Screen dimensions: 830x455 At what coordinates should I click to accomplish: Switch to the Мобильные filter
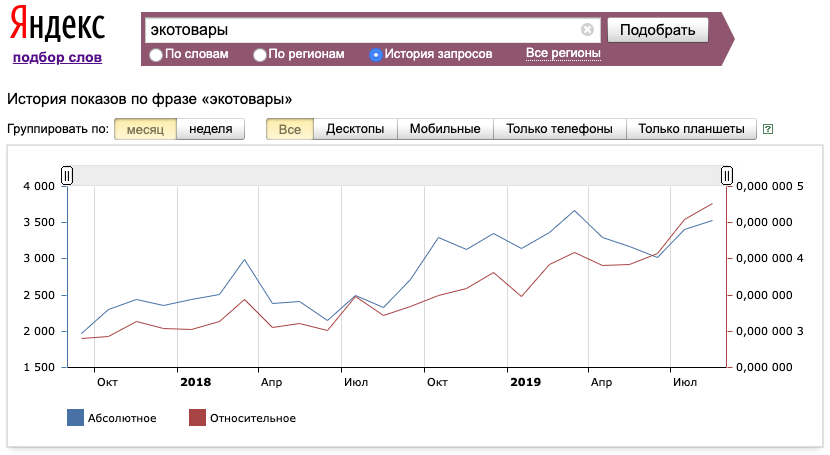tap(445, 129)
